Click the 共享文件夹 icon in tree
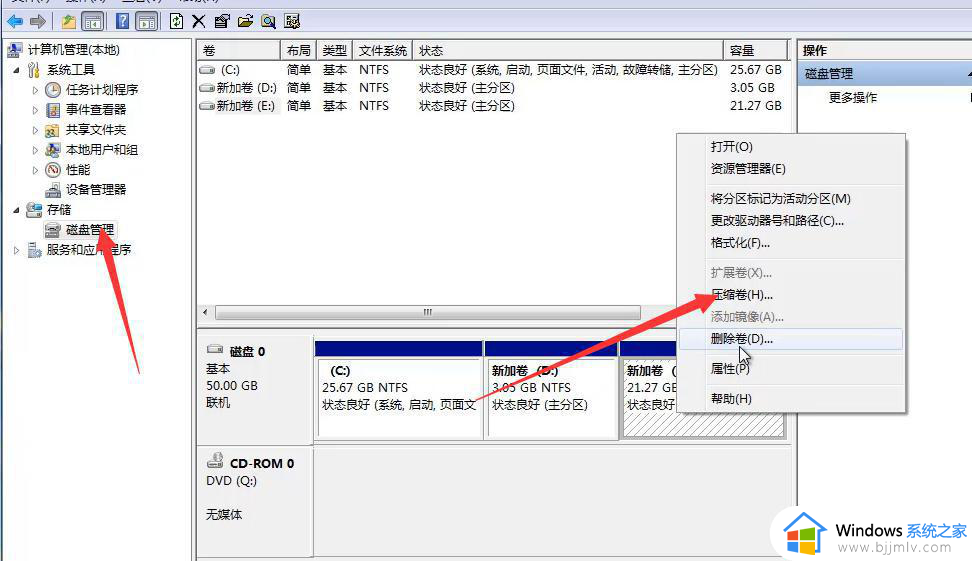The image size is (972, 561). pyautogui.click(x=53, y=130)
